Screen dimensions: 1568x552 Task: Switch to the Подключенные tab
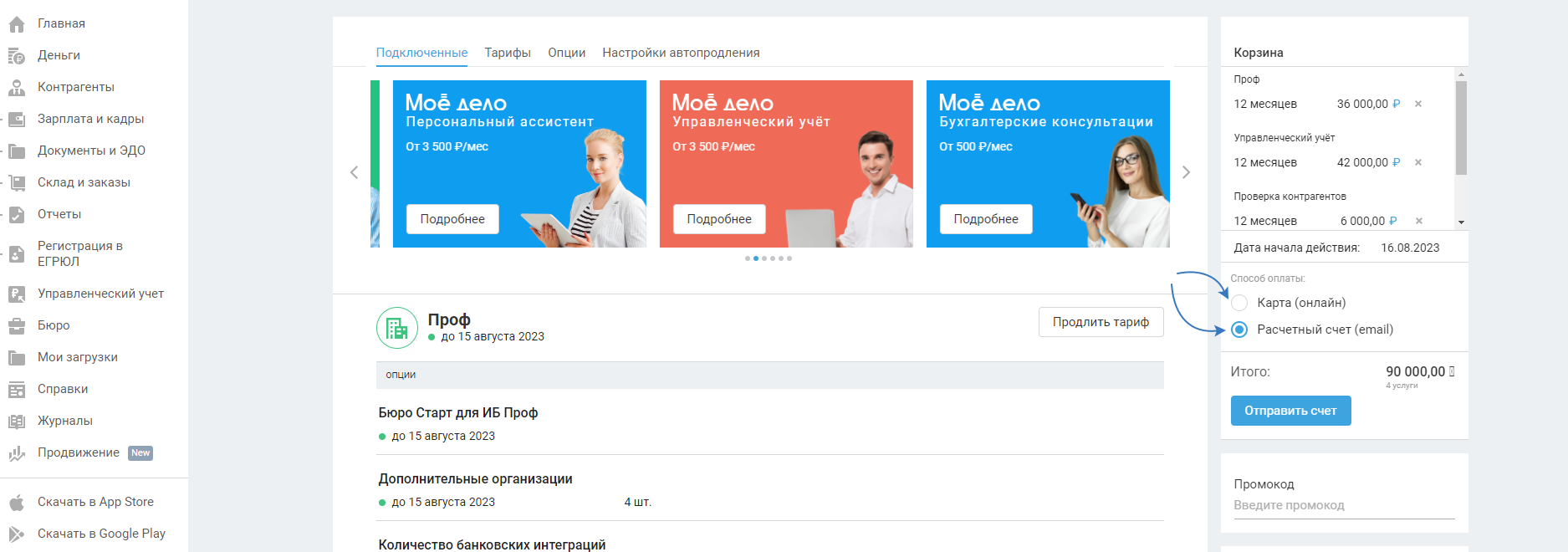[x=421, y=53]
